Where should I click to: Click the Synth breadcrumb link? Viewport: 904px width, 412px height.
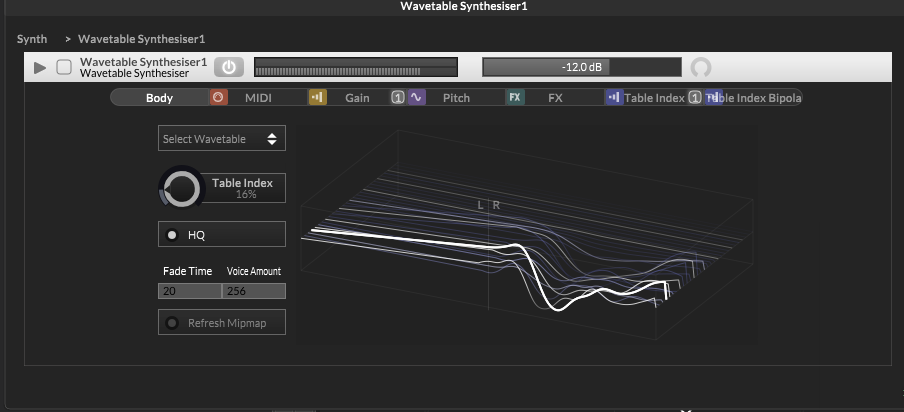click(x=32, y=39)
